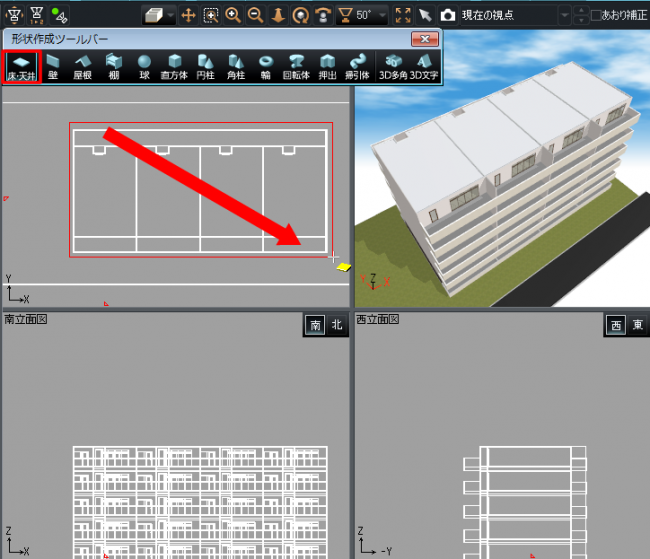
Task: Click the first camera placement icon
Action: click(14, 16)
